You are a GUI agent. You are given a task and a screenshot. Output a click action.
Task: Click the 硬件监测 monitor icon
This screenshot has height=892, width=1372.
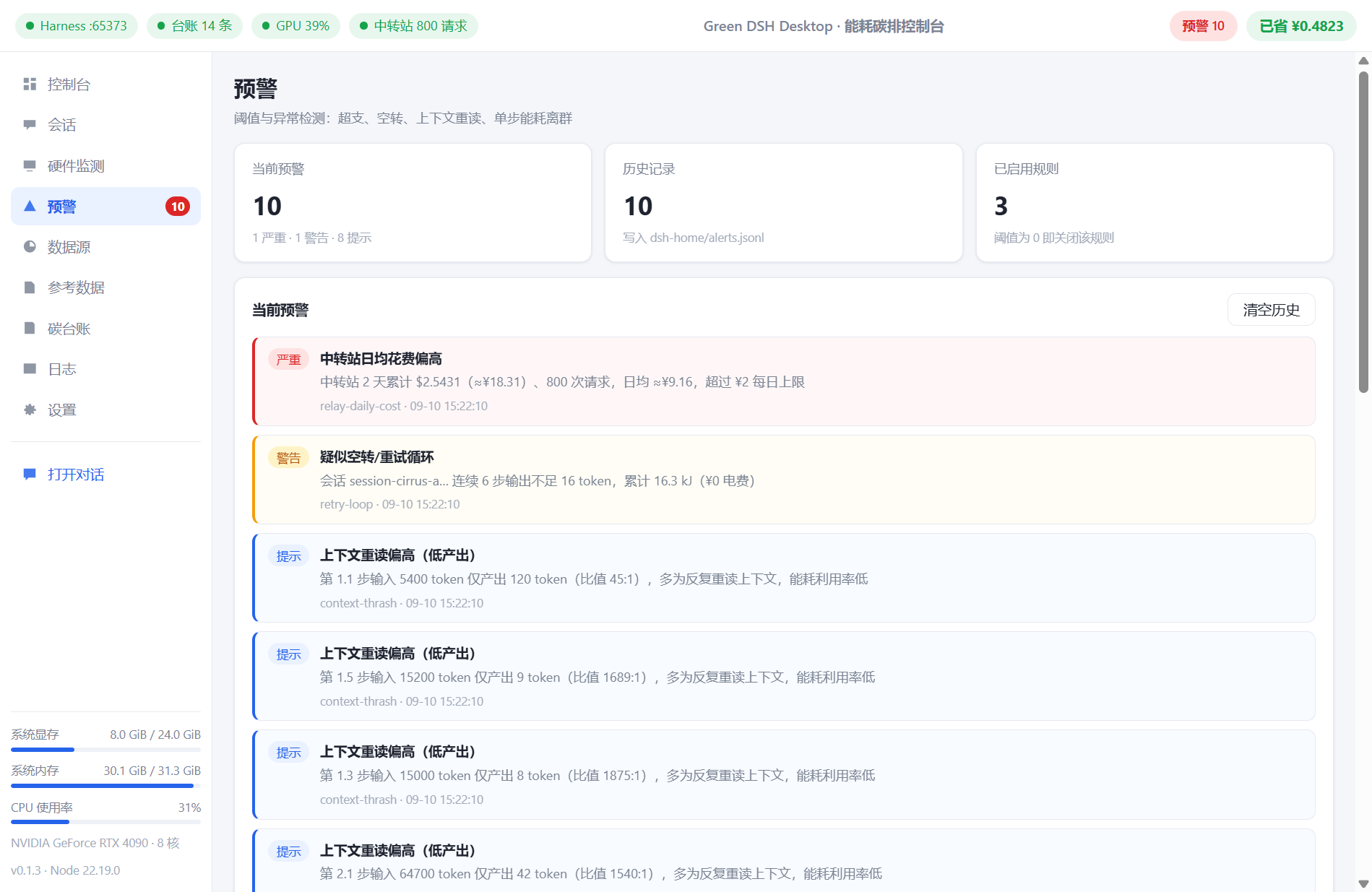coord(30,166)
